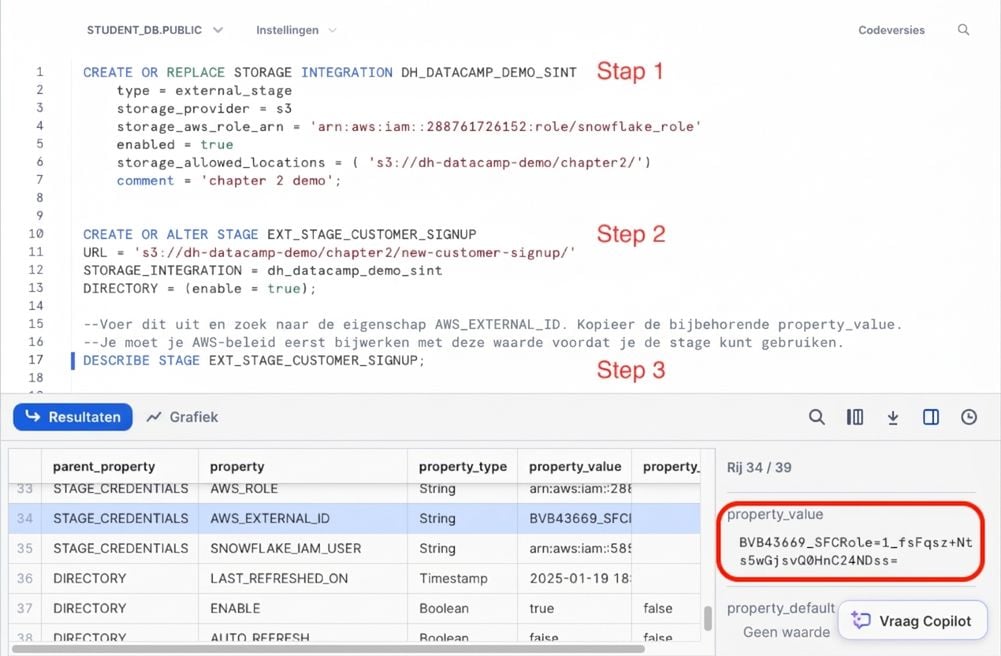Screen dimensions: 1001x656
Task: Click the Copilot sparkle icon
Action: coord(861,620)
